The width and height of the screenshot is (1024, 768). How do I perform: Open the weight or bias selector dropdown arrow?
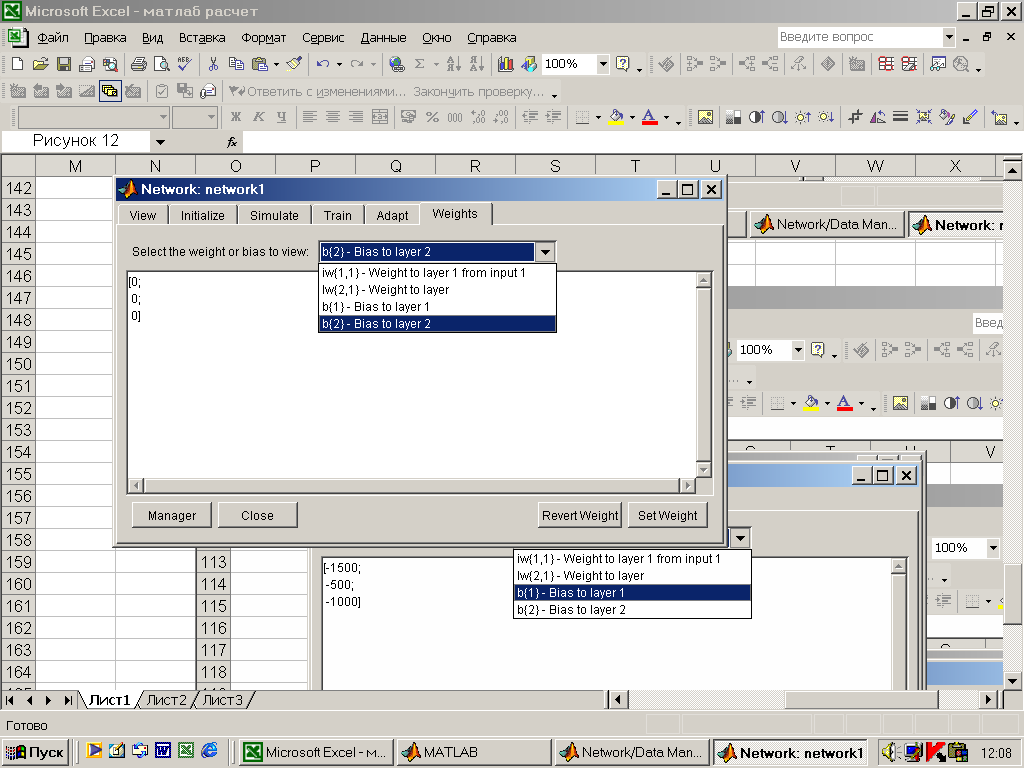545,251
